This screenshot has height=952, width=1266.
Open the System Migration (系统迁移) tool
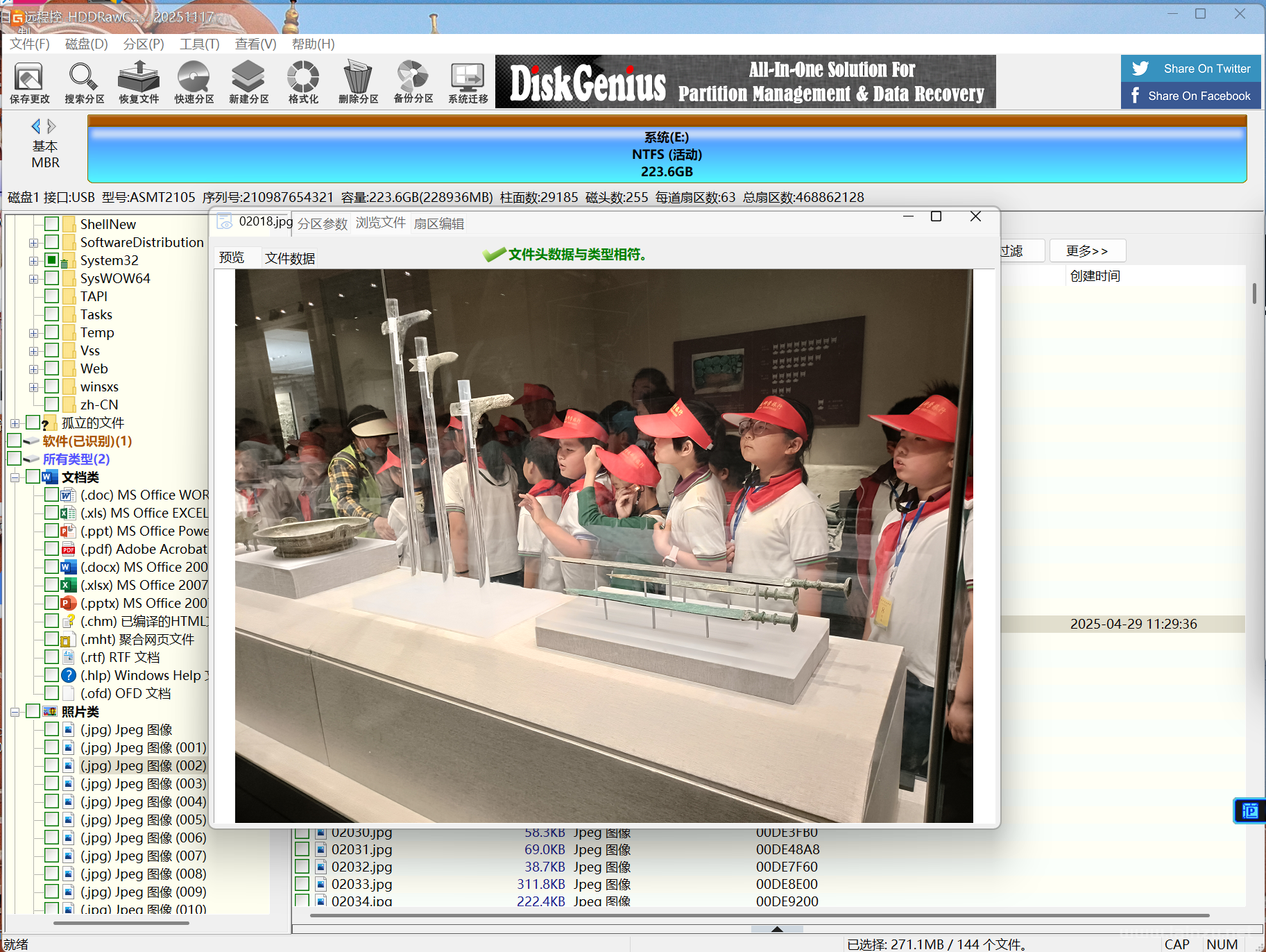[x=468, y=82]
